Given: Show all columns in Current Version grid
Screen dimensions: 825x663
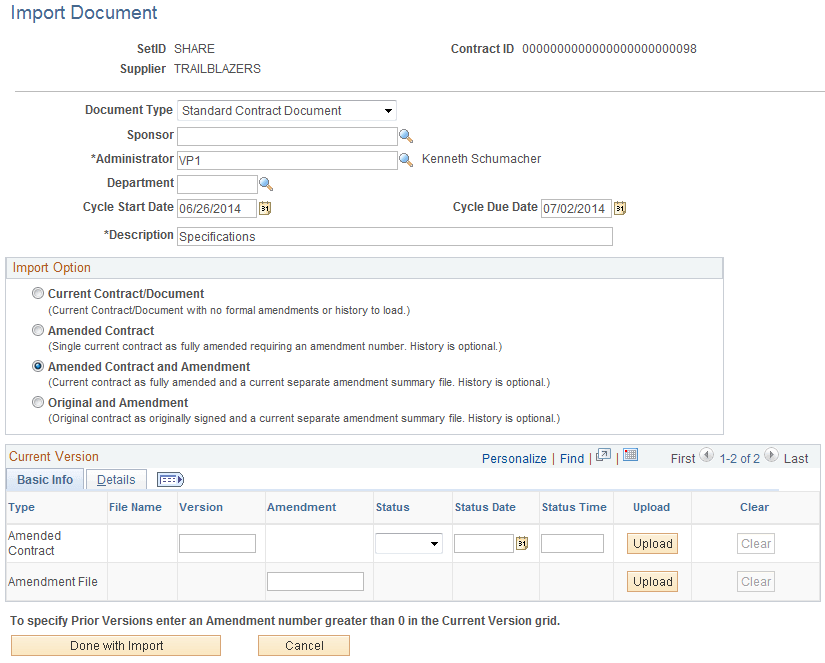Looking at the screenshot, I should pyautogui.click(x=169, y=479).
